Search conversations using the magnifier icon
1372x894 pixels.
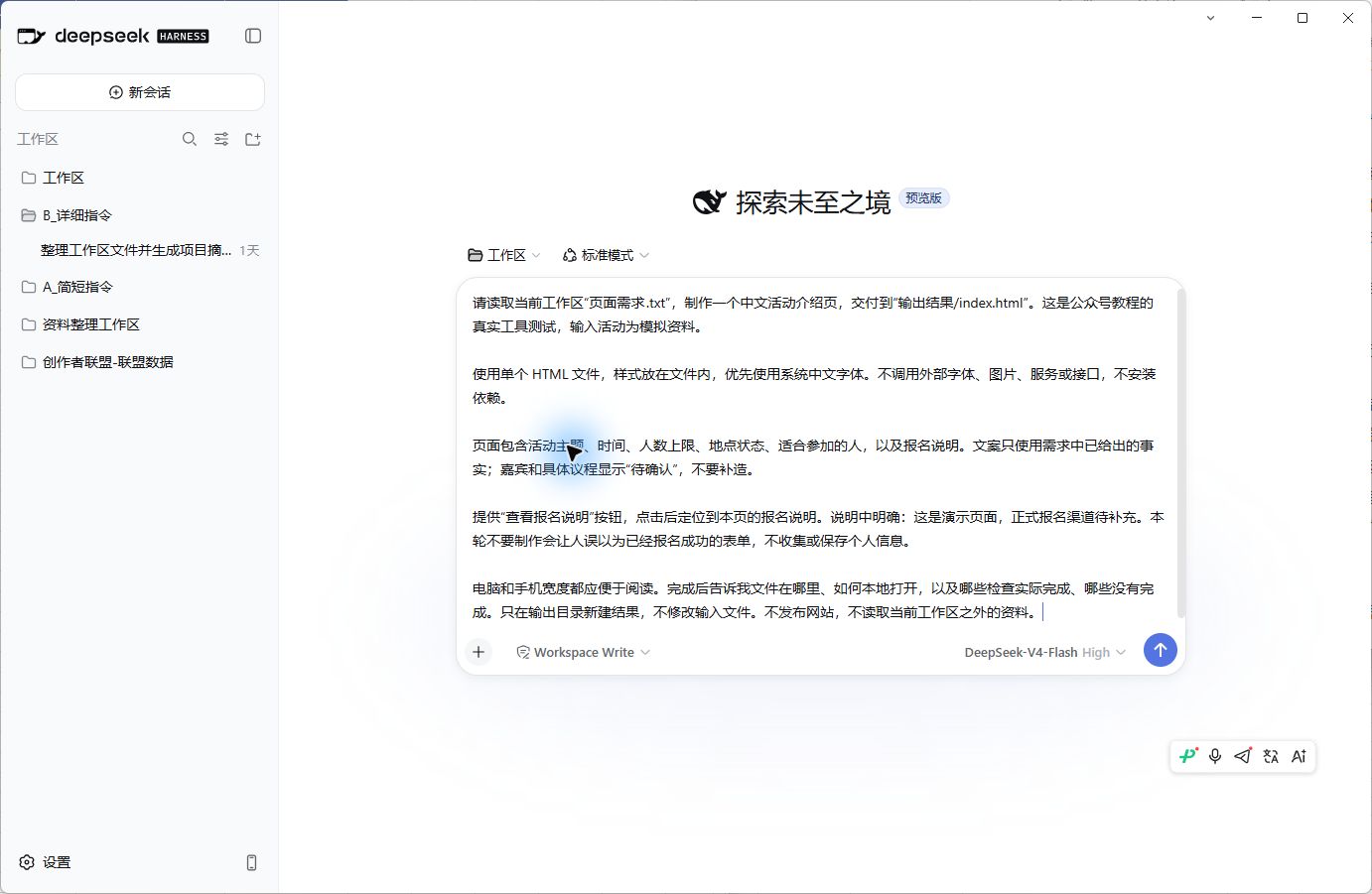point(190,139)
